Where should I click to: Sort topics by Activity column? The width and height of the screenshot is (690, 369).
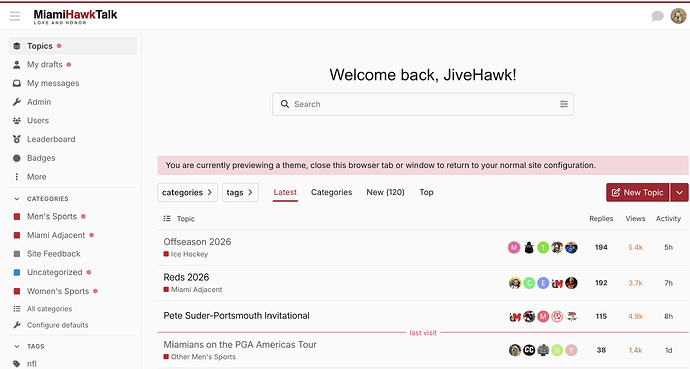point(668,219)
